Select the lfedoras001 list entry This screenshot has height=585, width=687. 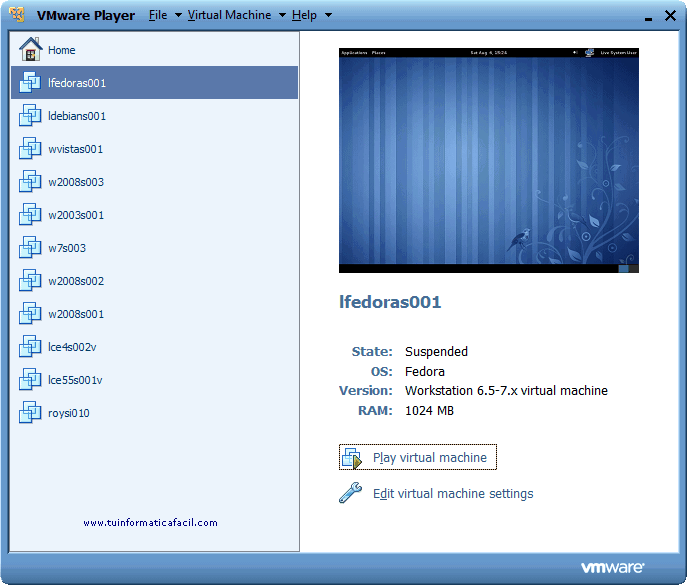[x=154, y=82]
